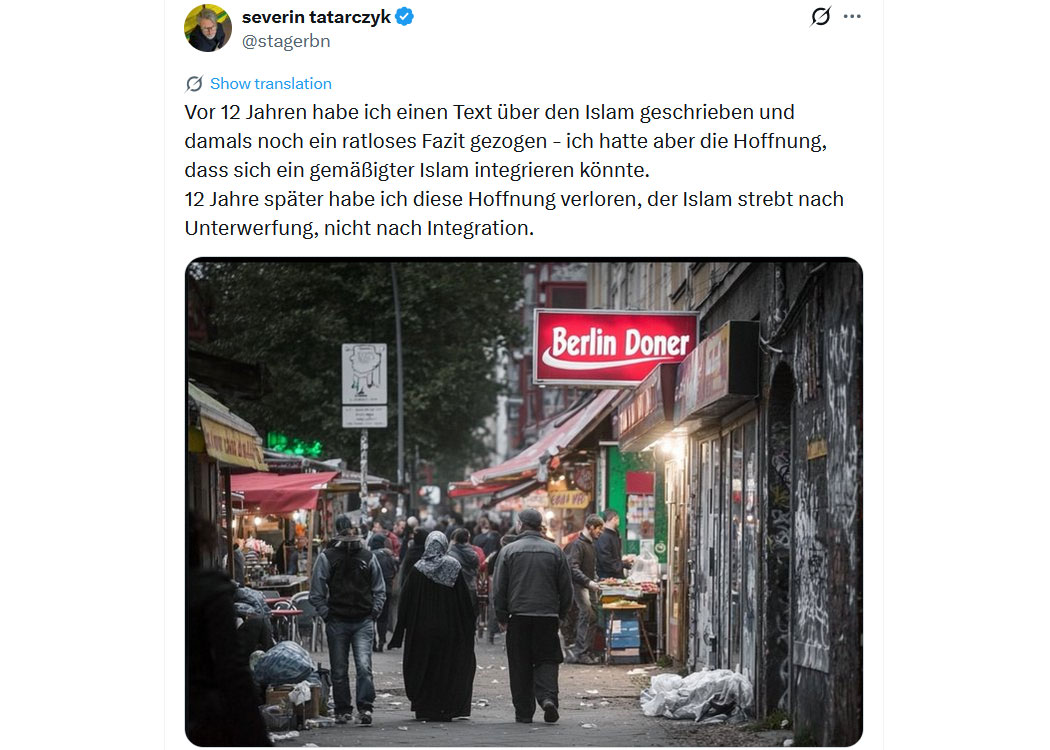Open severin tatarczyk's profile avatar
Image resolution: width=1050 pixels, height=750 pixels.
point(208,28)
